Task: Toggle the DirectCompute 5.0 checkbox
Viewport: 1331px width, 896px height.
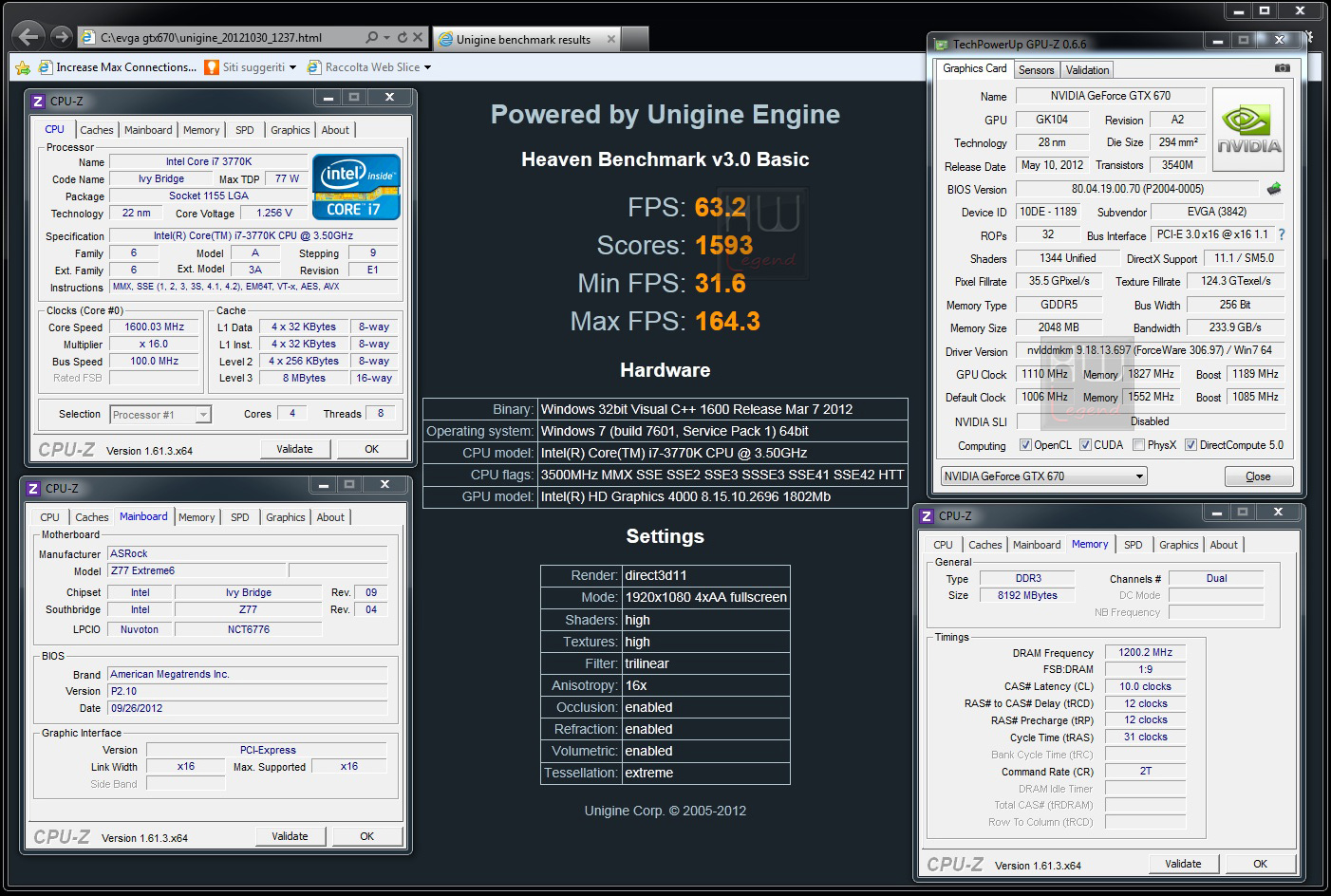Action: pyautogui.click(x=1190, y=445)
